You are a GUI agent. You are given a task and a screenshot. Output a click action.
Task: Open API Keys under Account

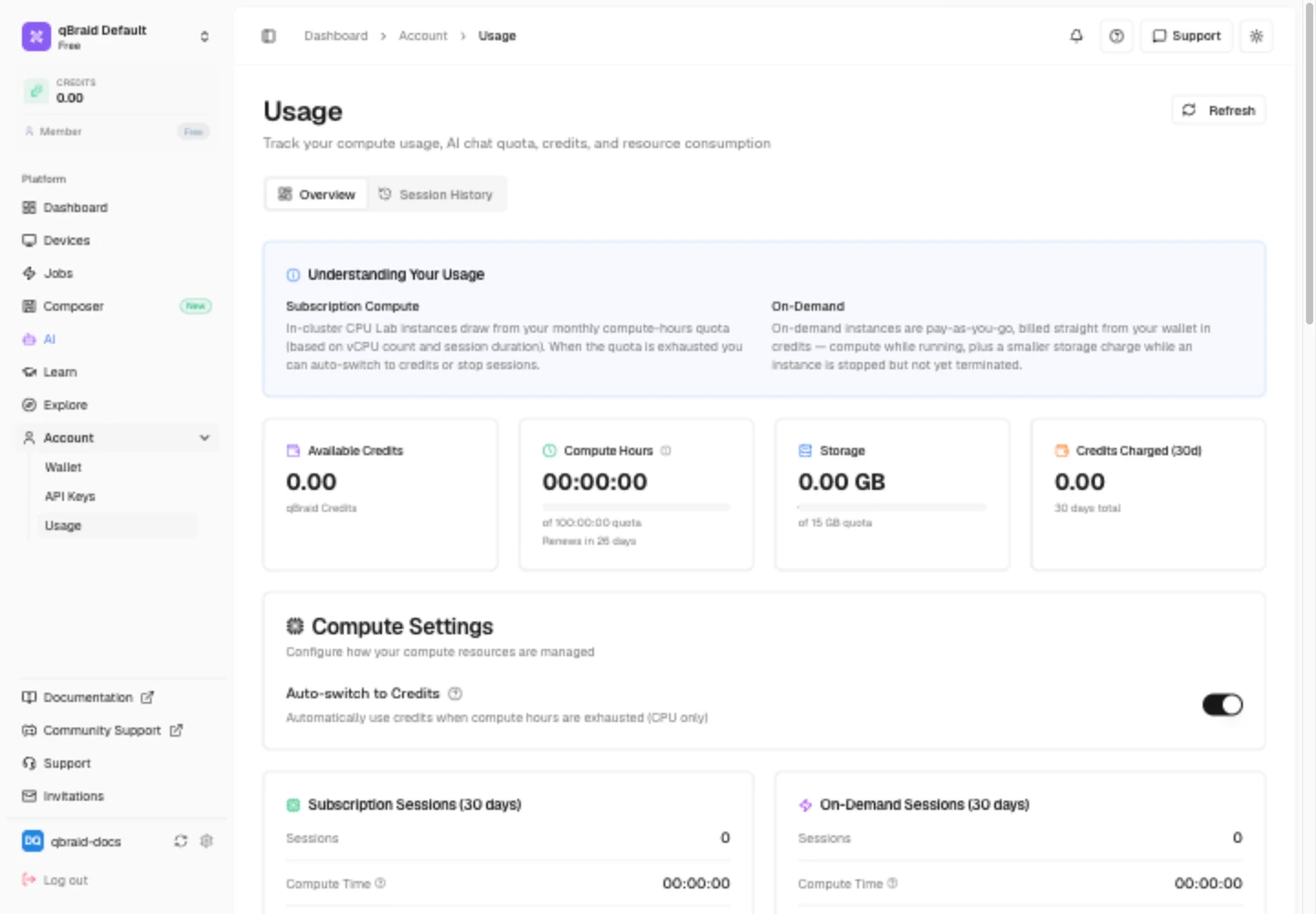(116, 496)
